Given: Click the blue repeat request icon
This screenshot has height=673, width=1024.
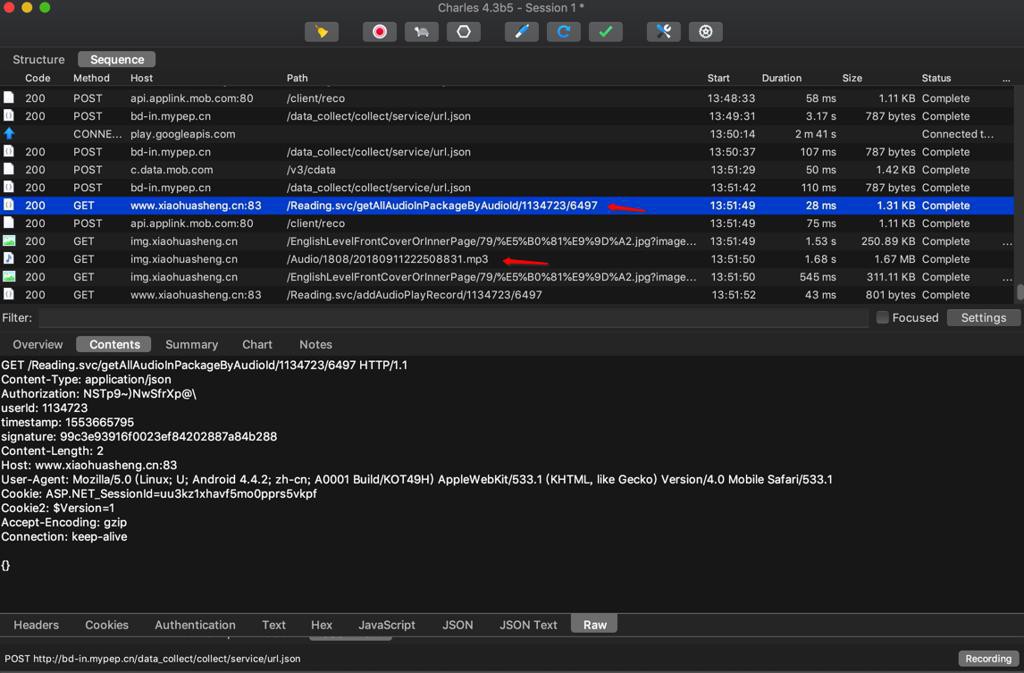Looking at the screenshot, I should 564,32.
